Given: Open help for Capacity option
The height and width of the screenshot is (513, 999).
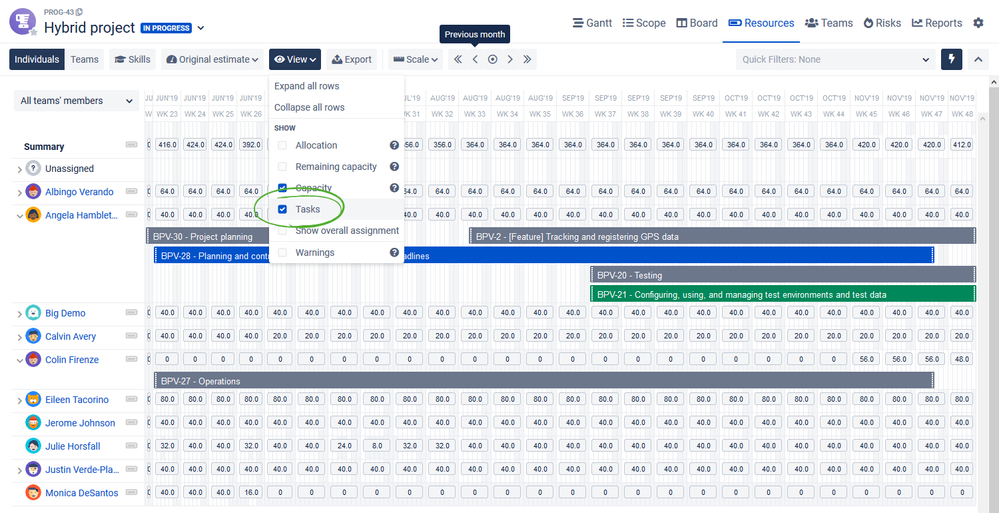Looking at the screenshot, I should pyautogui.click(x=394, y=188).
